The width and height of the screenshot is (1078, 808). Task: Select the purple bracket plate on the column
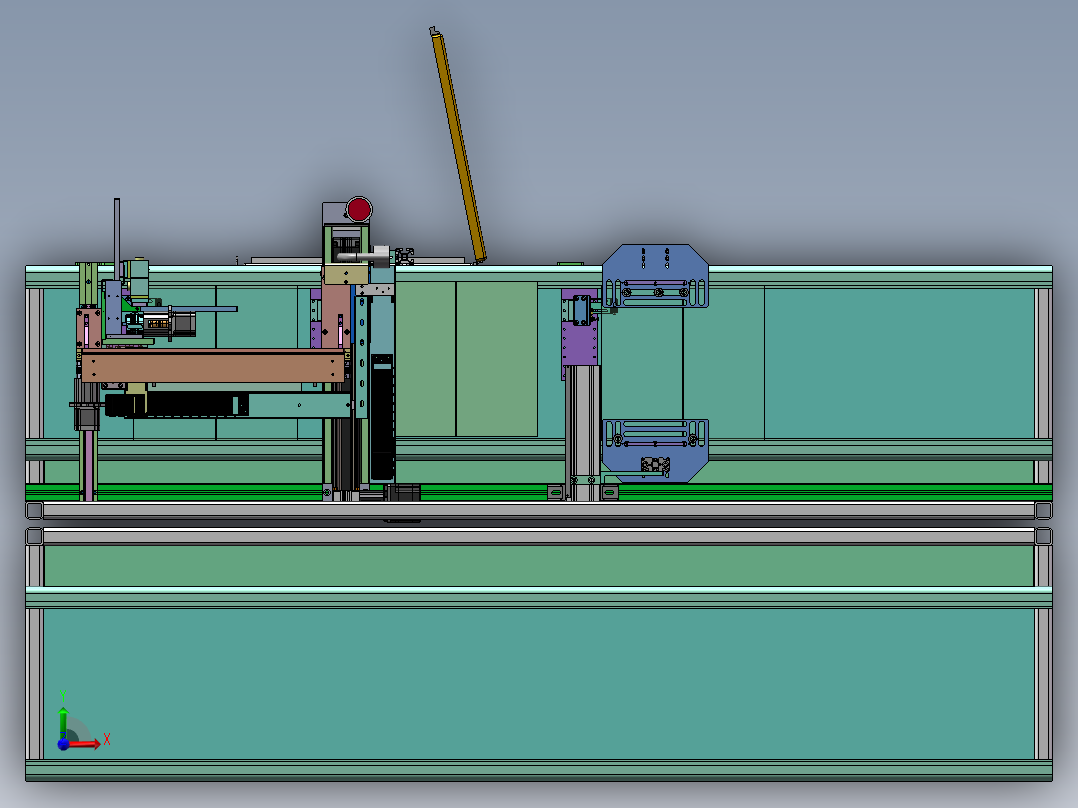580,344
